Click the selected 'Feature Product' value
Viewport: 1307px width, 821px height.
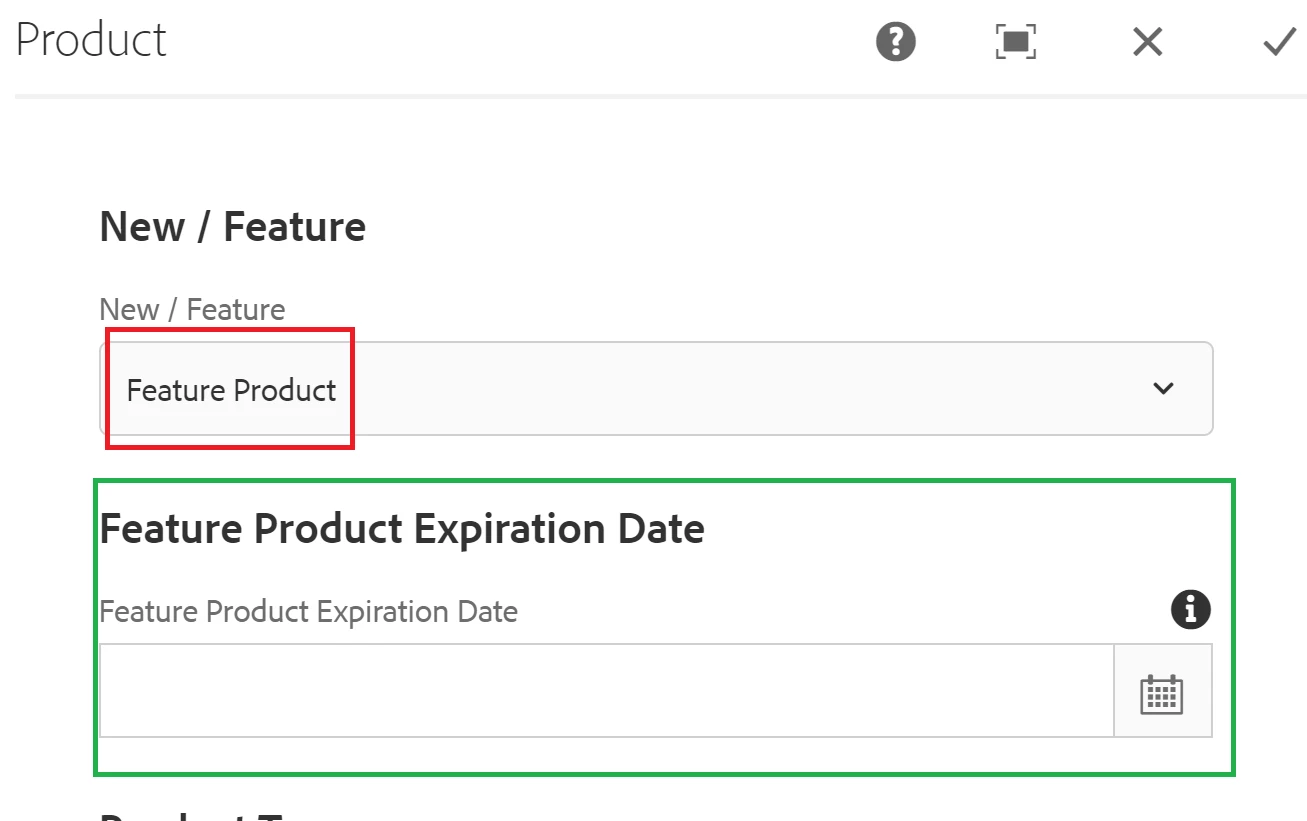coord(231,390)
